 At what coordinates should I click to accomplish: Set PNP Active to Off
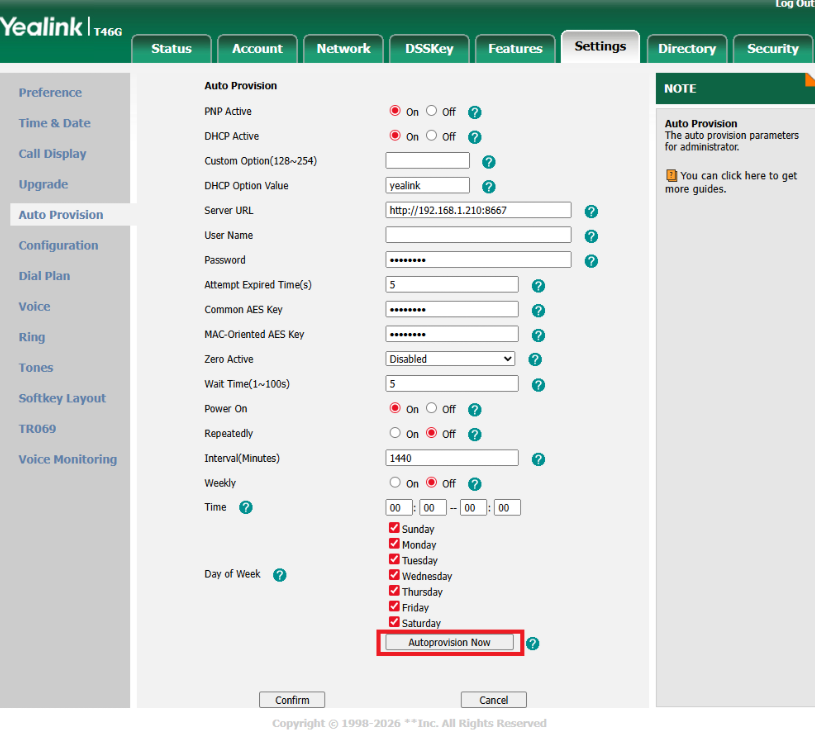(x=432, y=111)
